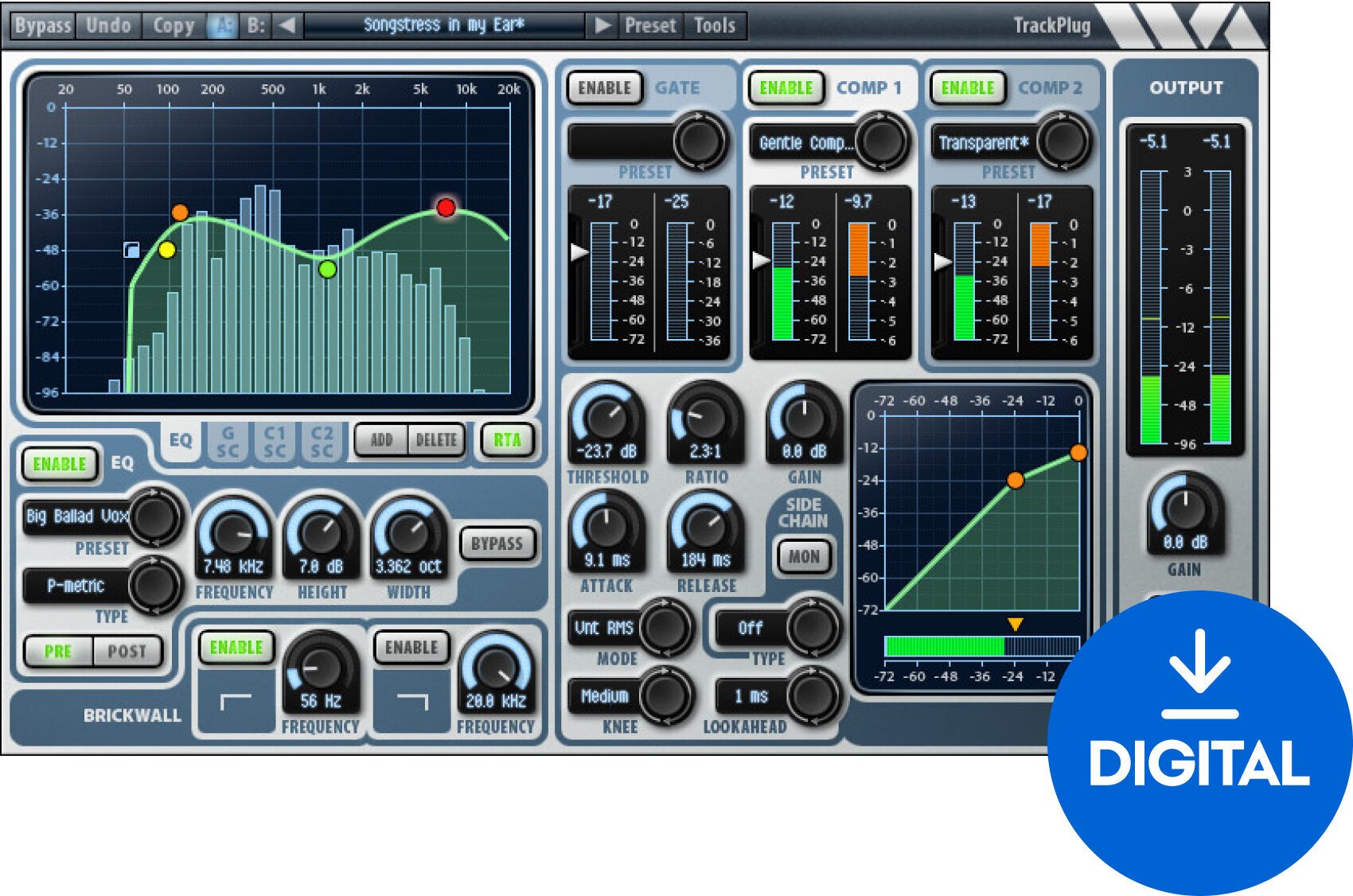Viewport: 1353px width, 896px height.
Task: Toggle the RTA analyzer button
Action: [507, 440]
